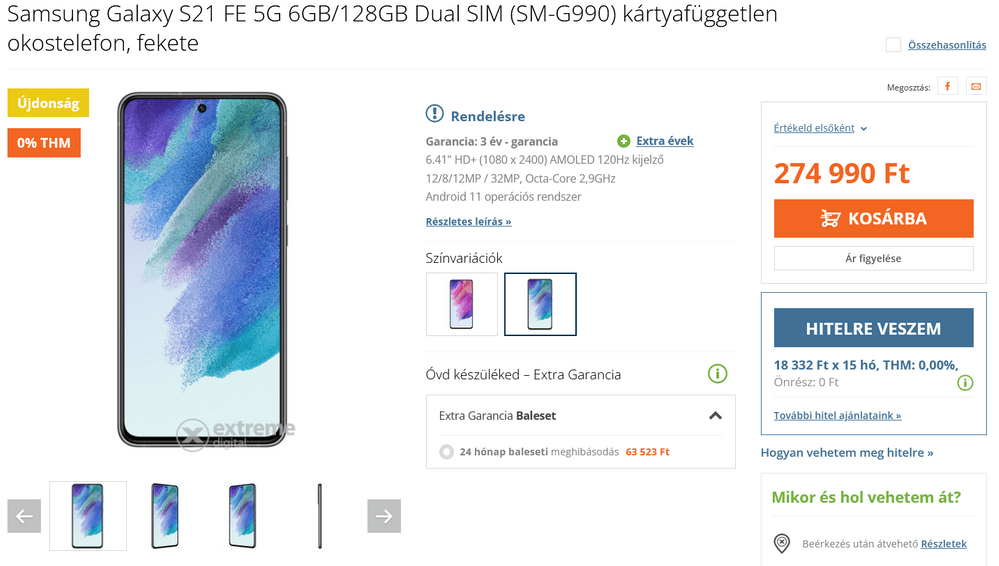Click credit offer green info icon

965,382
